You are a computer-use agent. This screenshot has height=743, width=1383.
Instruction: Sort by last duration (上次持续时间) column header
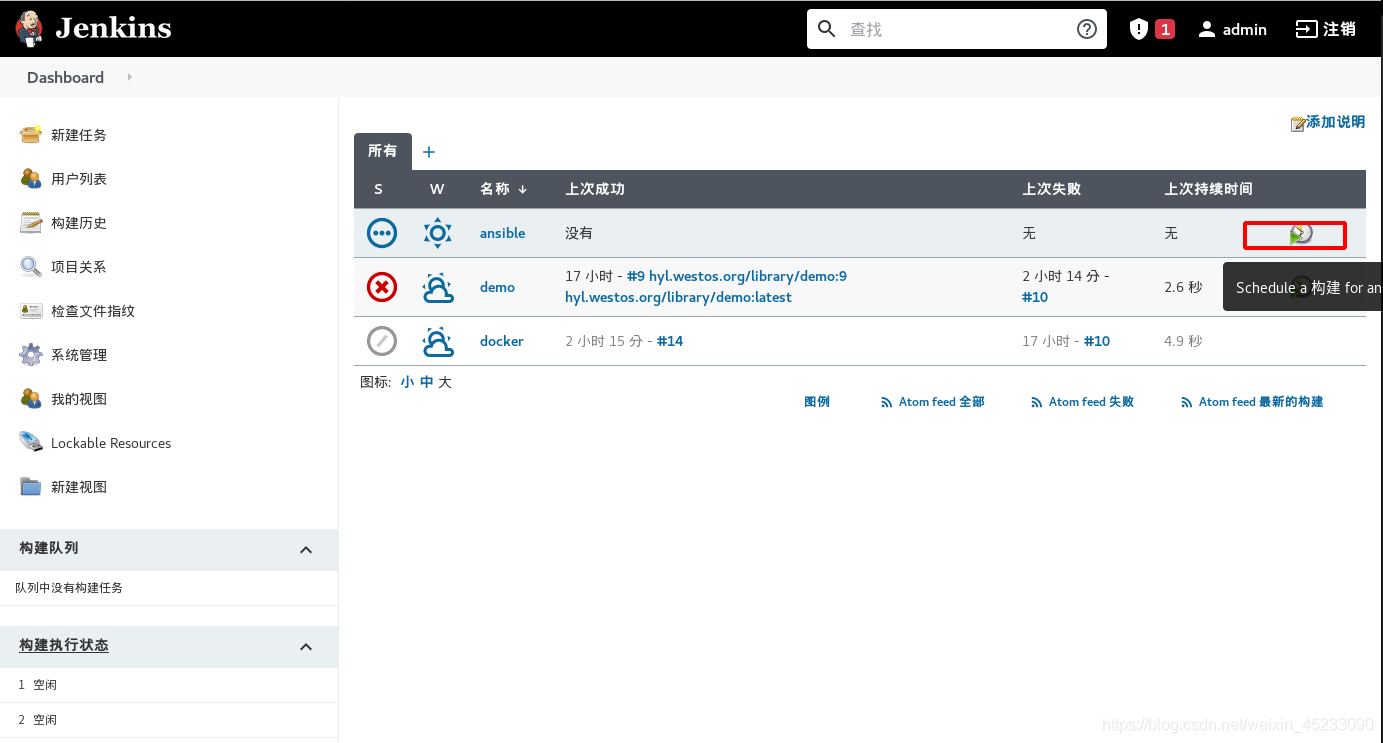[1208, 189]
